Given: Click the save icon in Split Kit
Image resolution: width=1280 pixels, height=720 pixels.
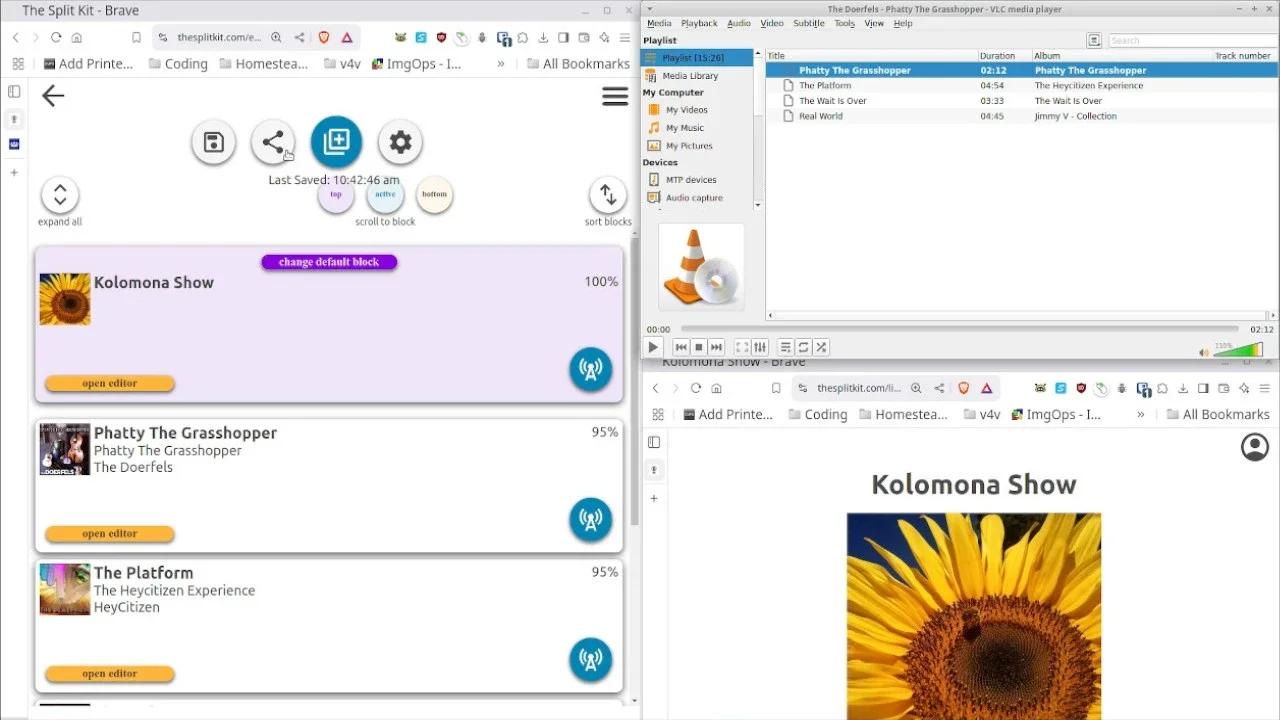Looking at the screenshot, I should tap(213, 142).
